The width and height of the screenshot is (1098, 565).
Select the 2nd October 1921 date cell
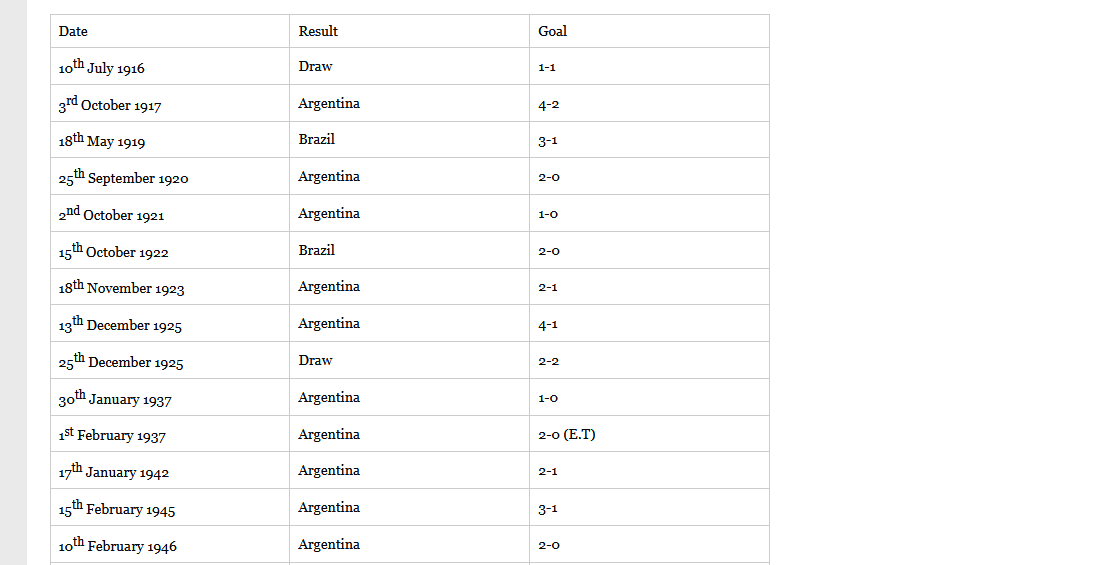pos(111,215)
